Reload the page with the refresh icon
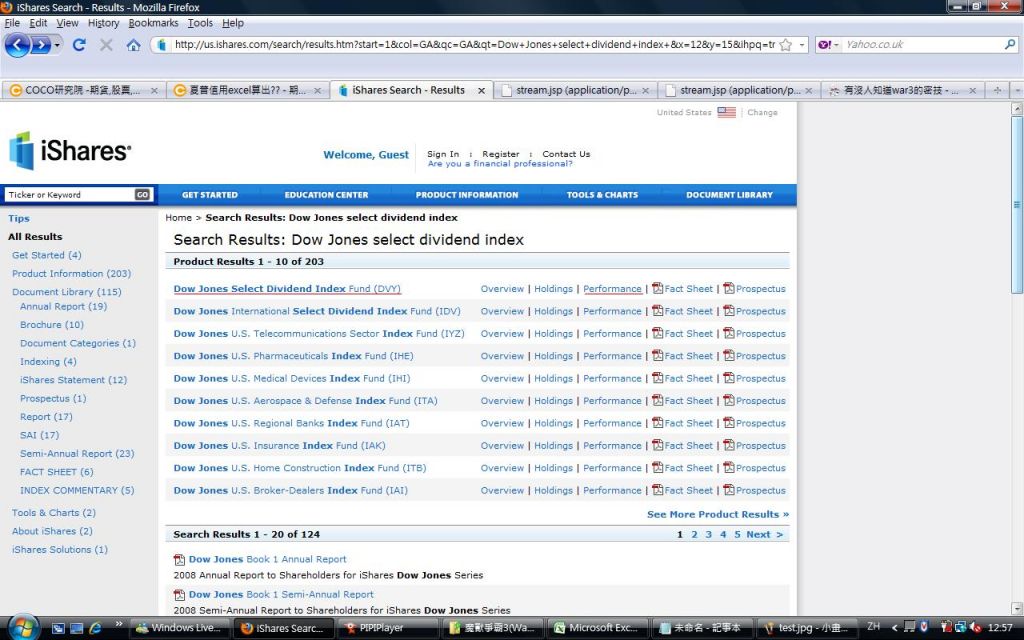Image resolution: width=1024 pixels, height=640 pixels. point(79,45)
